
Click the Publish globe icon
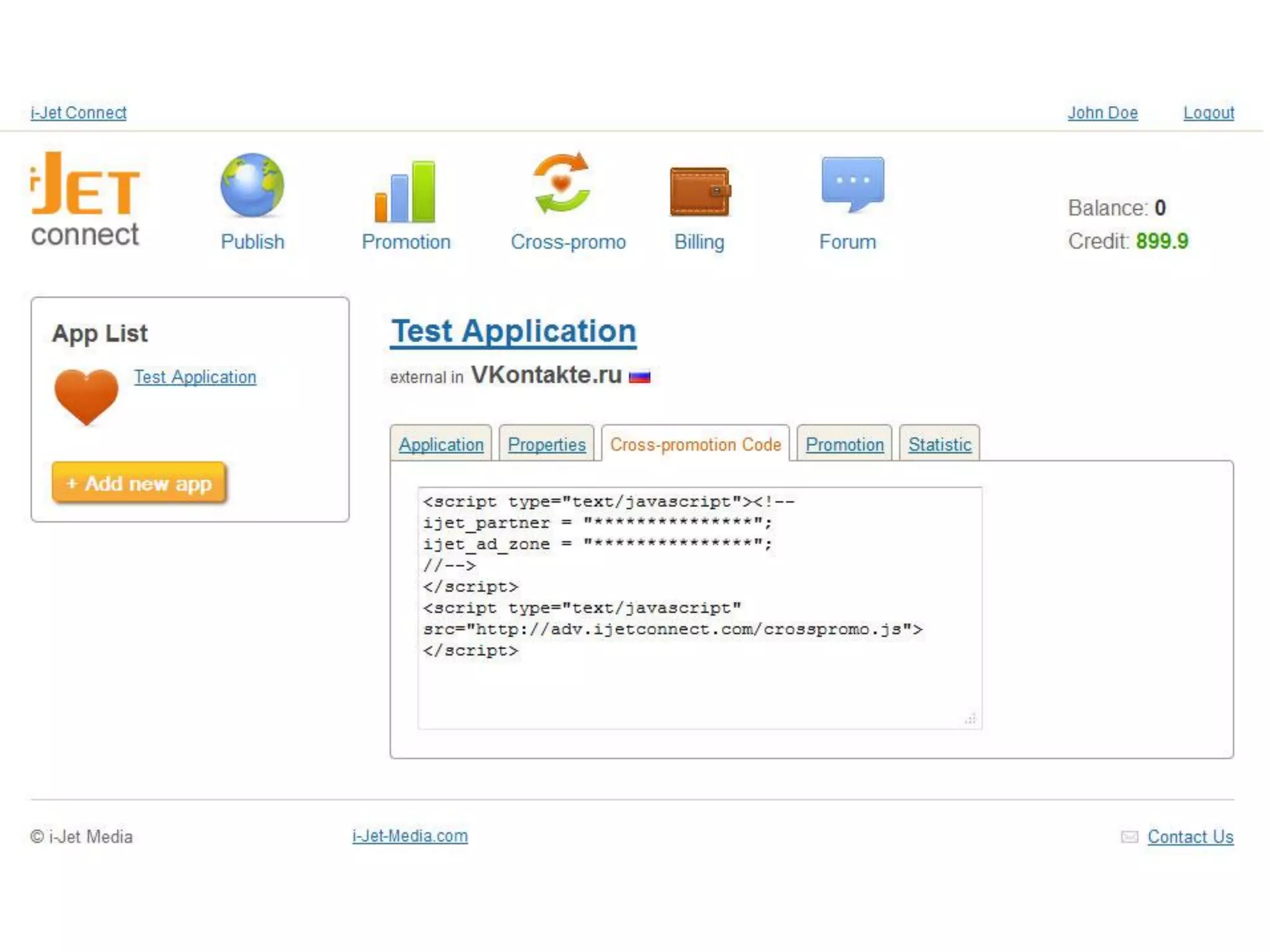(252, 185)
